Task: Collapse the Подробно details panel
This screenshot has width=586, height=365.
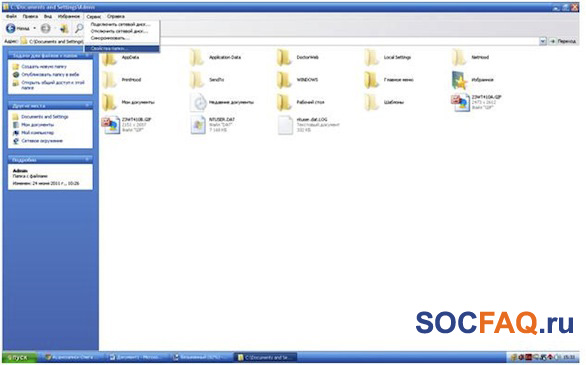Action: click(x=88, y=160)
